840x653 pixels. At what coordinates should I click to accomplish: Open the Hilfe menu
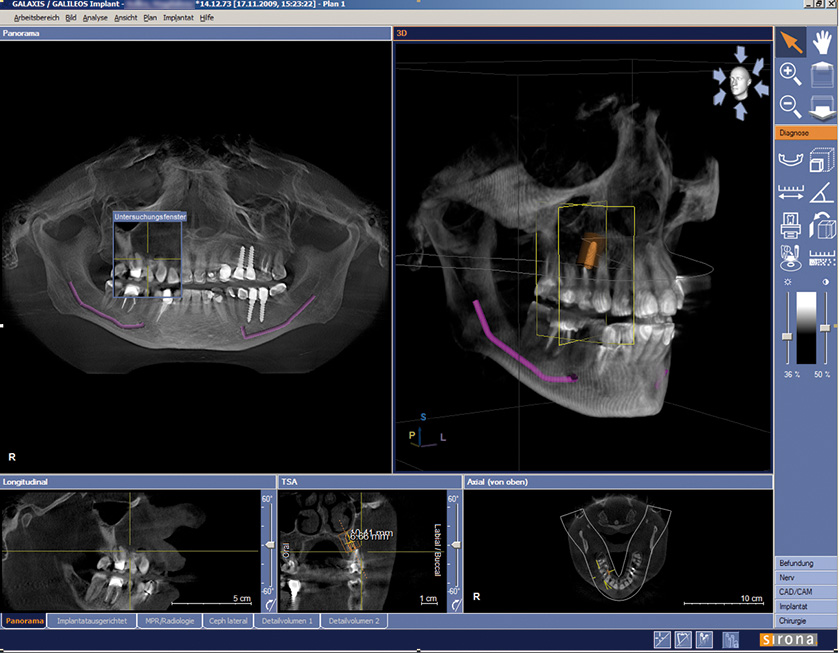[x=207, y=18]
